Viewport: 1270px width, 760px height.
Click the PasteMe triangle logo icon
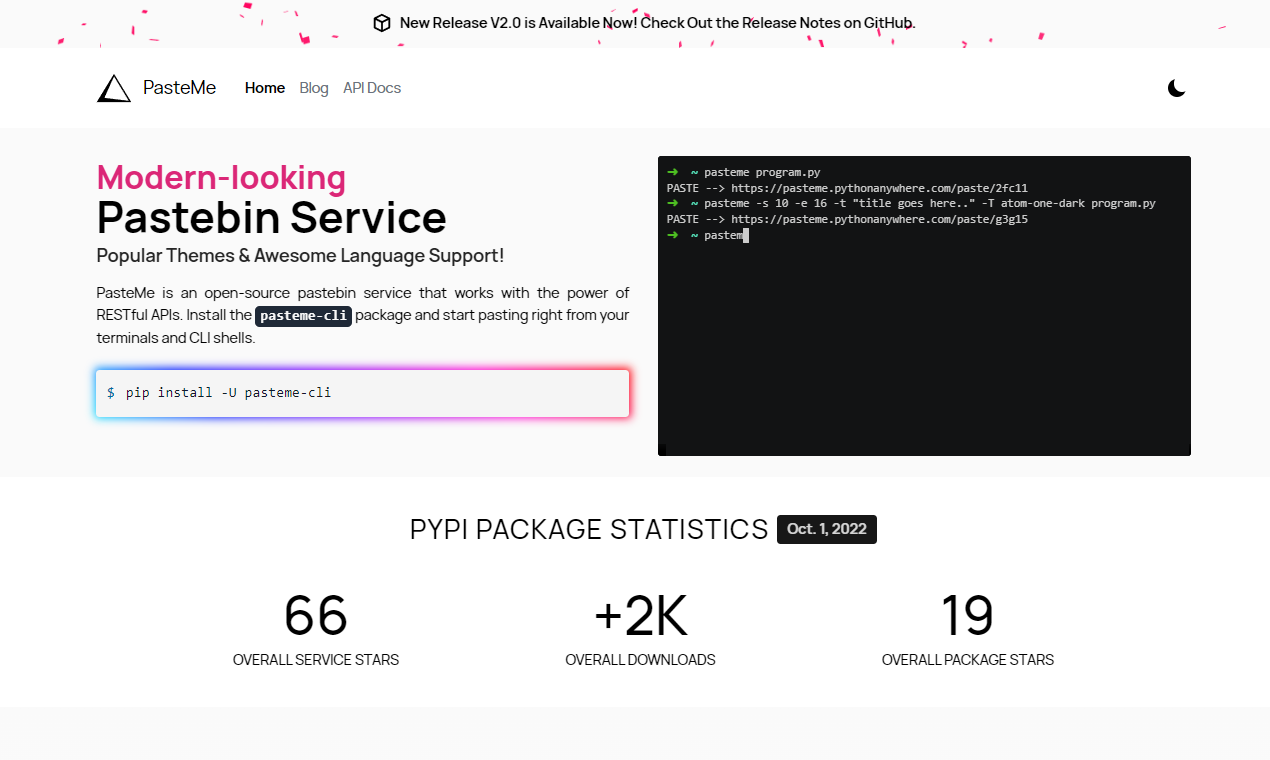[x=114, y=88]
